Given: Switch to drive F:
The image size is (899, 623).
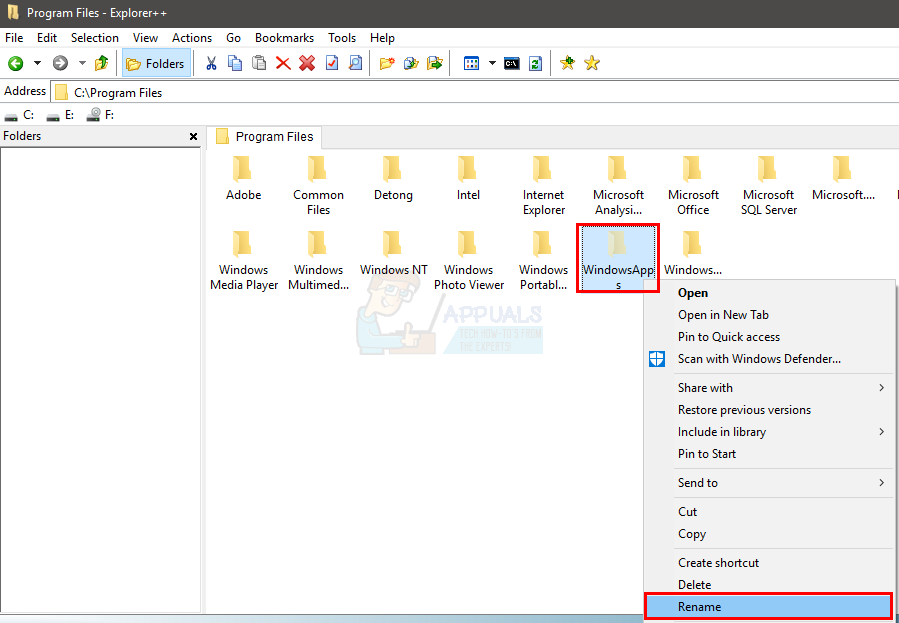Looking at the screenshot, I should click(x=100, y=115).
